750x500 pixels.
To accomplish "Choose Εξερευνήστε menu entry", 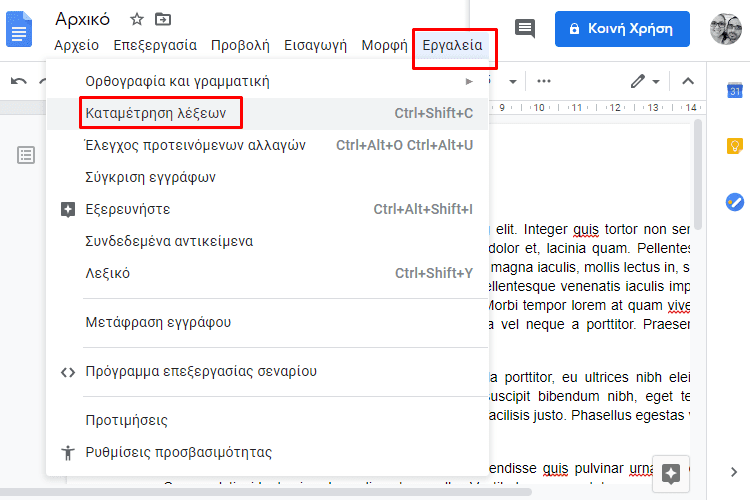I will (x=267, y=210).
